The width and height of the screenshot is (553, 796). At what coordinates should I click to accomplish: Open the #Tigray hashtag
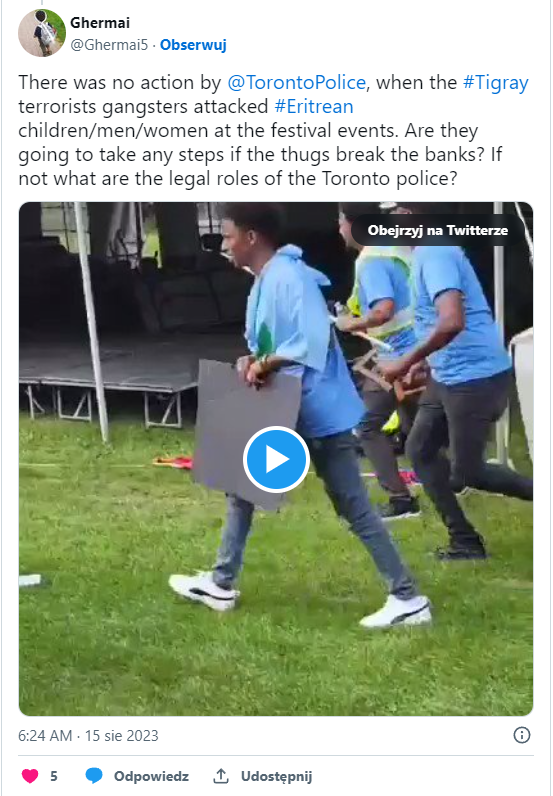pyautogui.click(x=496, y=82)
